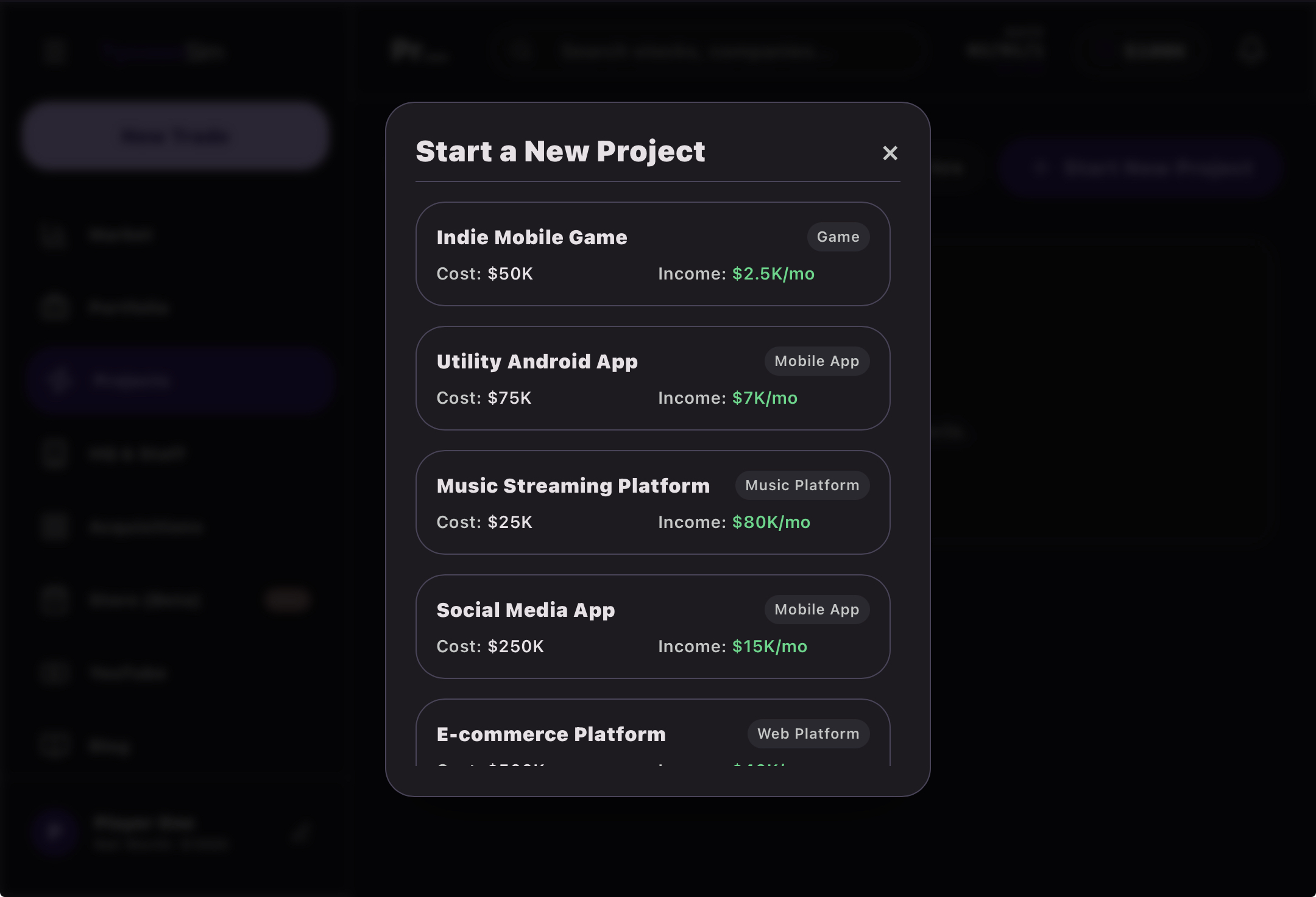Choose the Utility Android App project title
Viewport: 1316px width, 897px height.
tap(537, 362)
